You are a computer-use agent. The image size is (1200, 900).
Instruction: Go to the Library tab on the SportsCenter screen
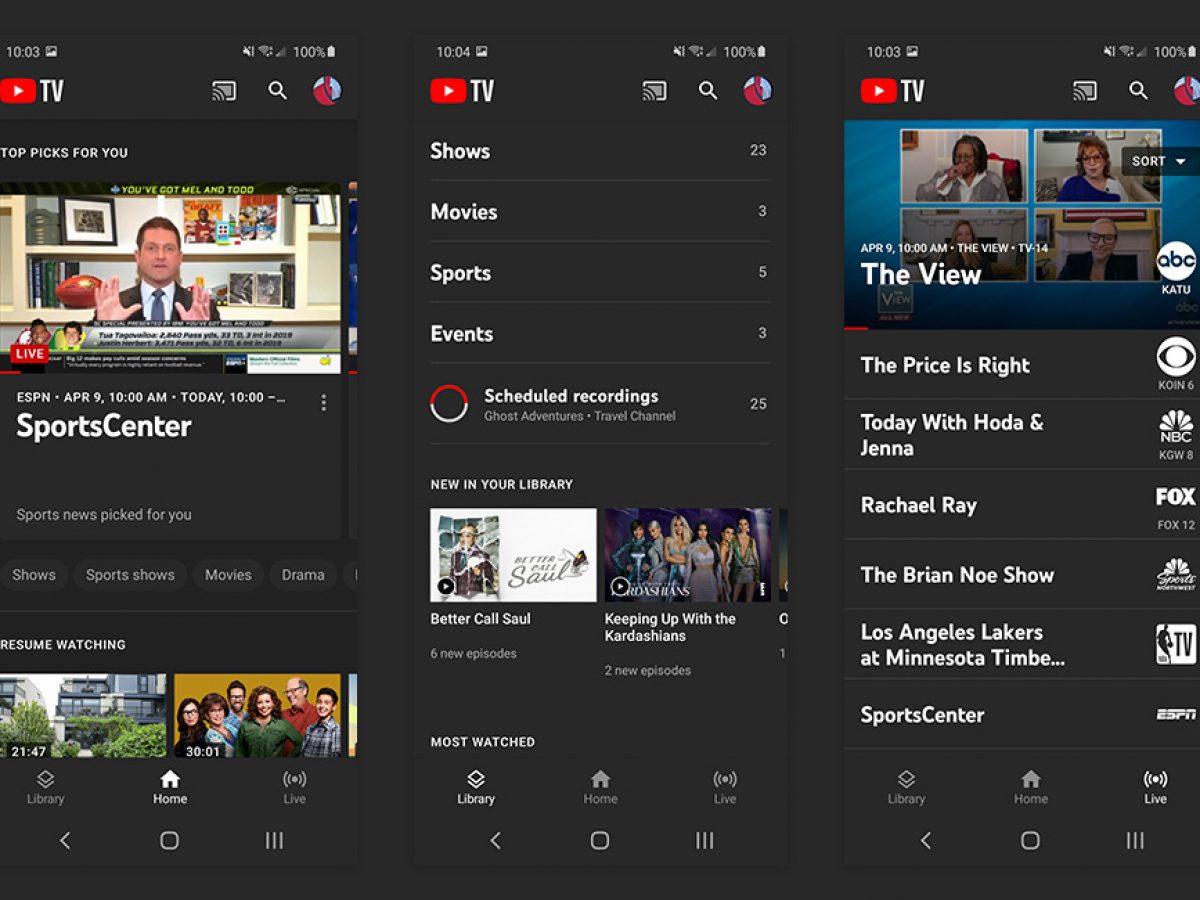click(x=45, y=786)
